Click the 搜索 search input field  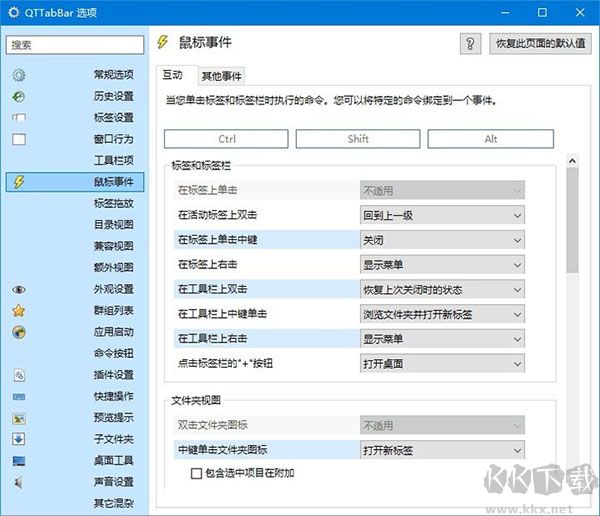[x=75, y=45]
